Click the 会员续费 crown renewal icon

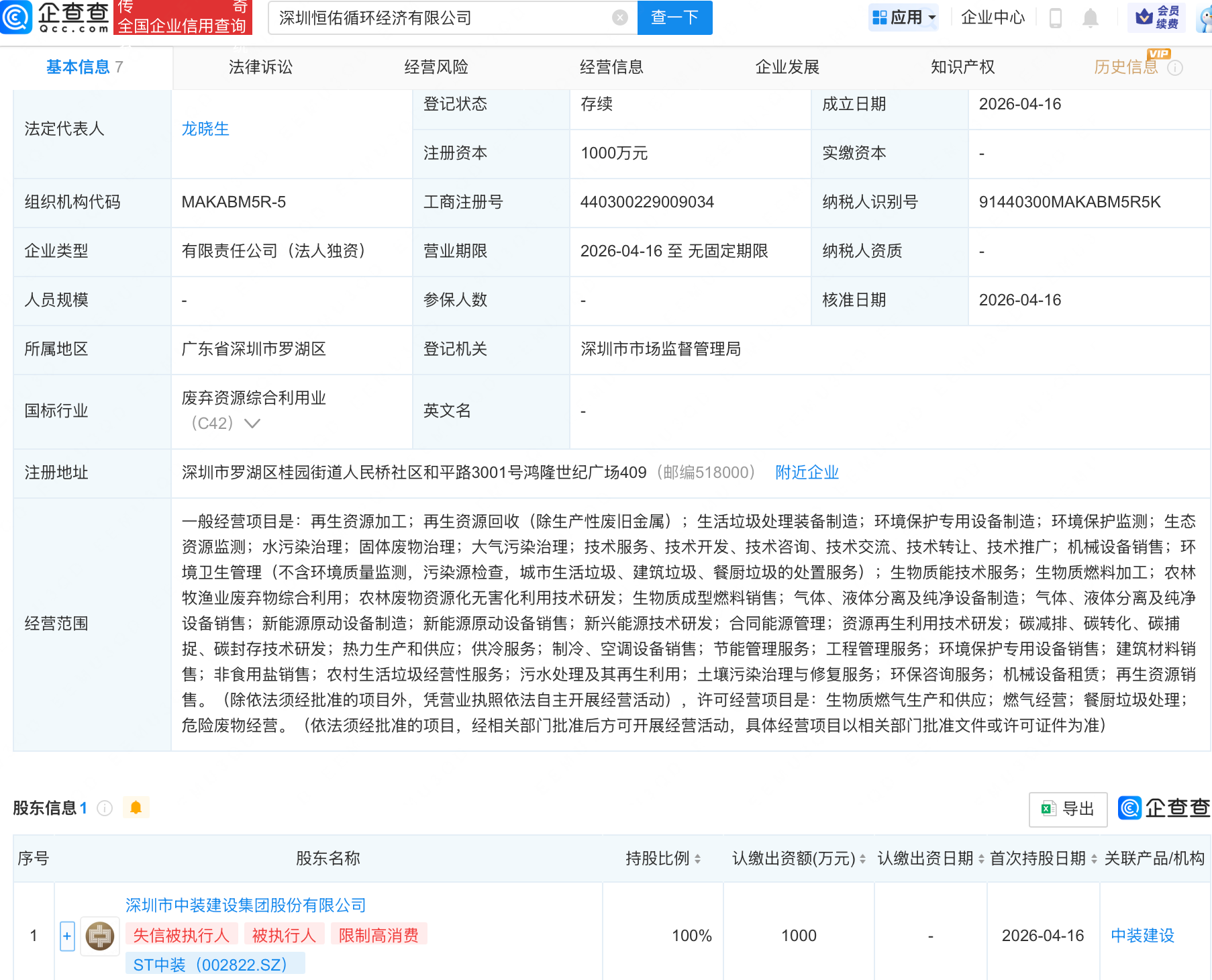tap(1156, 17)
